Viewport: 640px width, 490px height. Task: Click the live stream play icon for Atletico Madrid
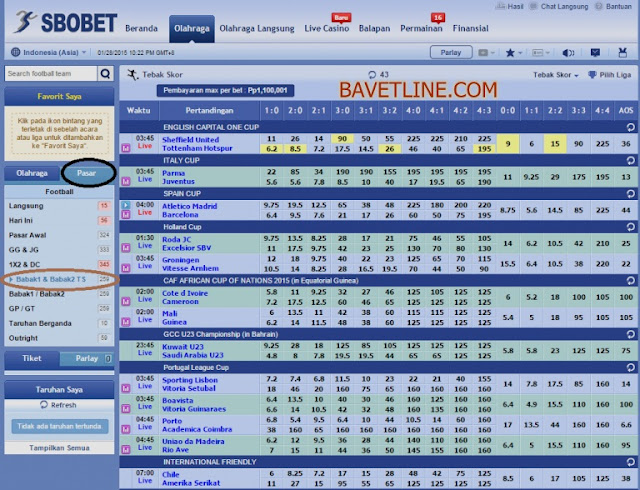click(126, 205)
